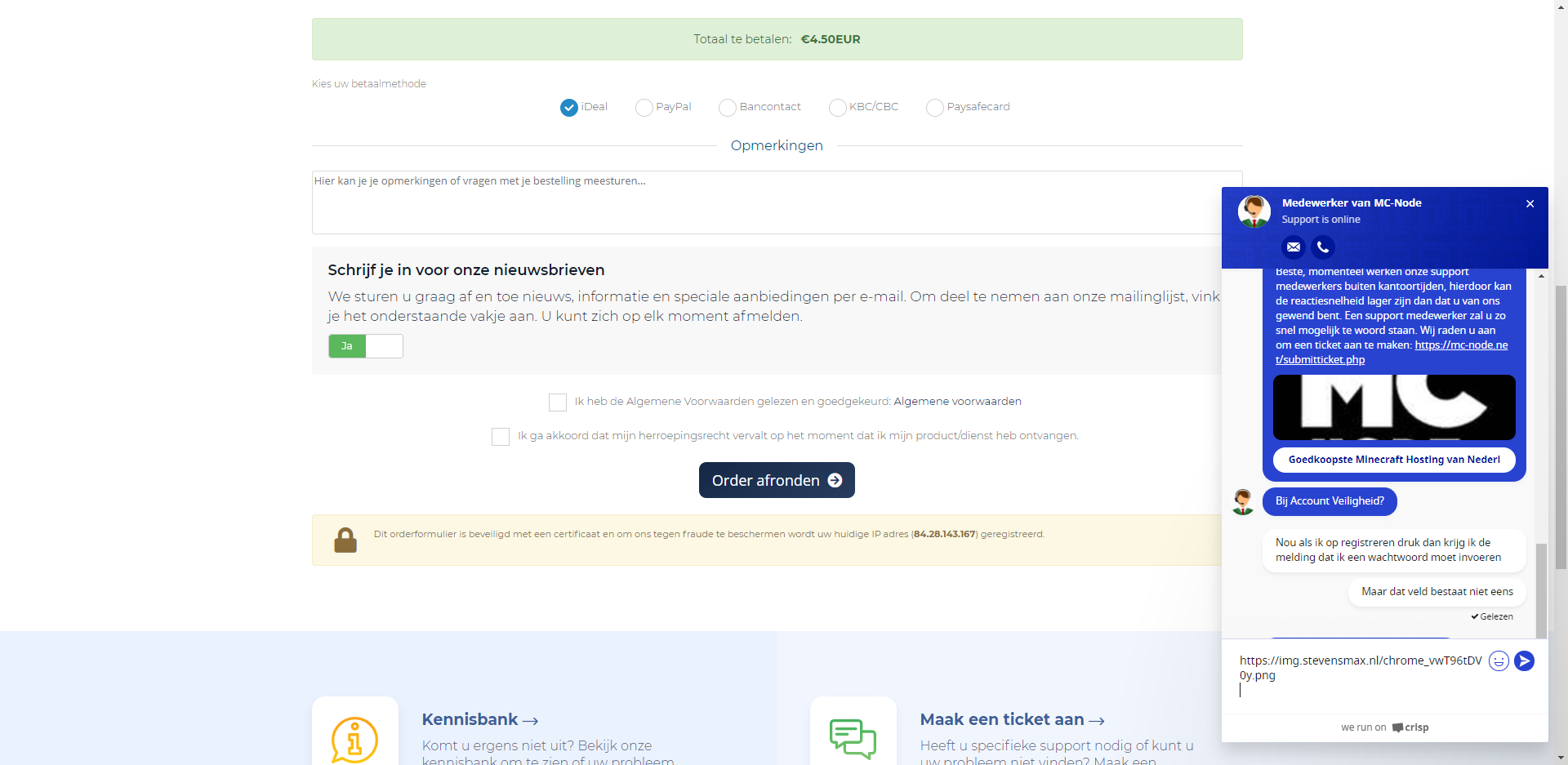
Task: Select PayPal as payment method
Action: tap(644, 108)
